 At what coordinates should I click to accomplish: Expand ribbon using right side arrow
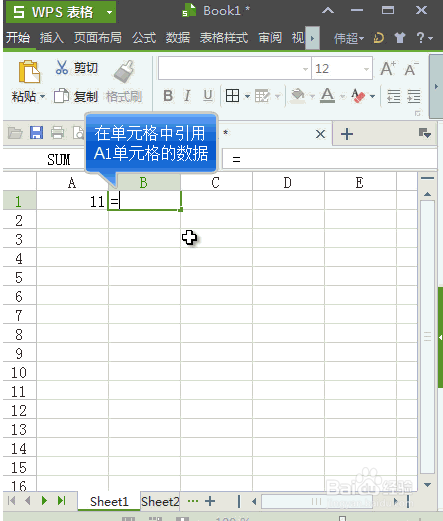(436, 87)
